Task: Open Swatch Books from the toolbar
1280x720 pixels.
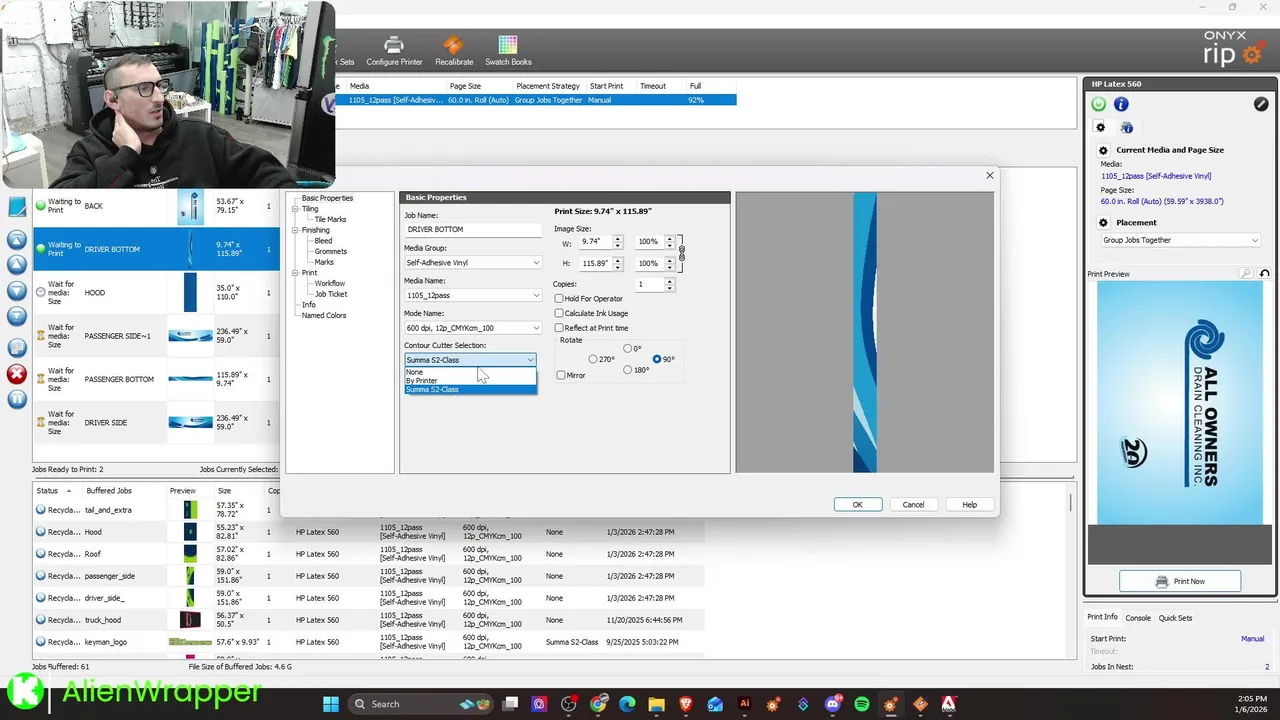Action: tap(508, 51)
